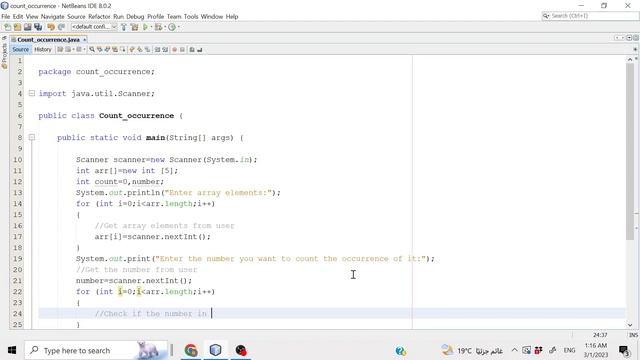The width and height of the screenshot is (640, 360).
Task: Go to Find Previous Occurrence icon
Action: pyautogui.click(x=100, y=49)
